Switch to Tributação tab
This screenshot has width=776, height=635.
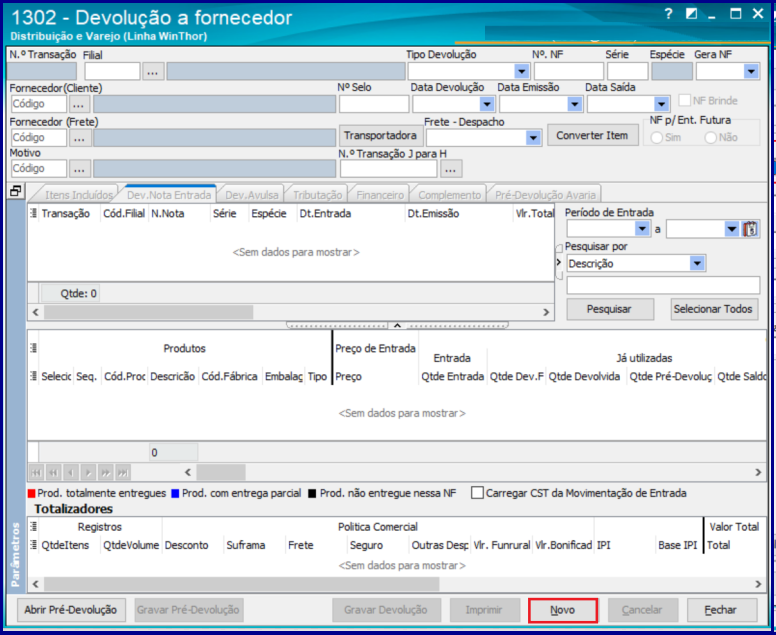317,195
